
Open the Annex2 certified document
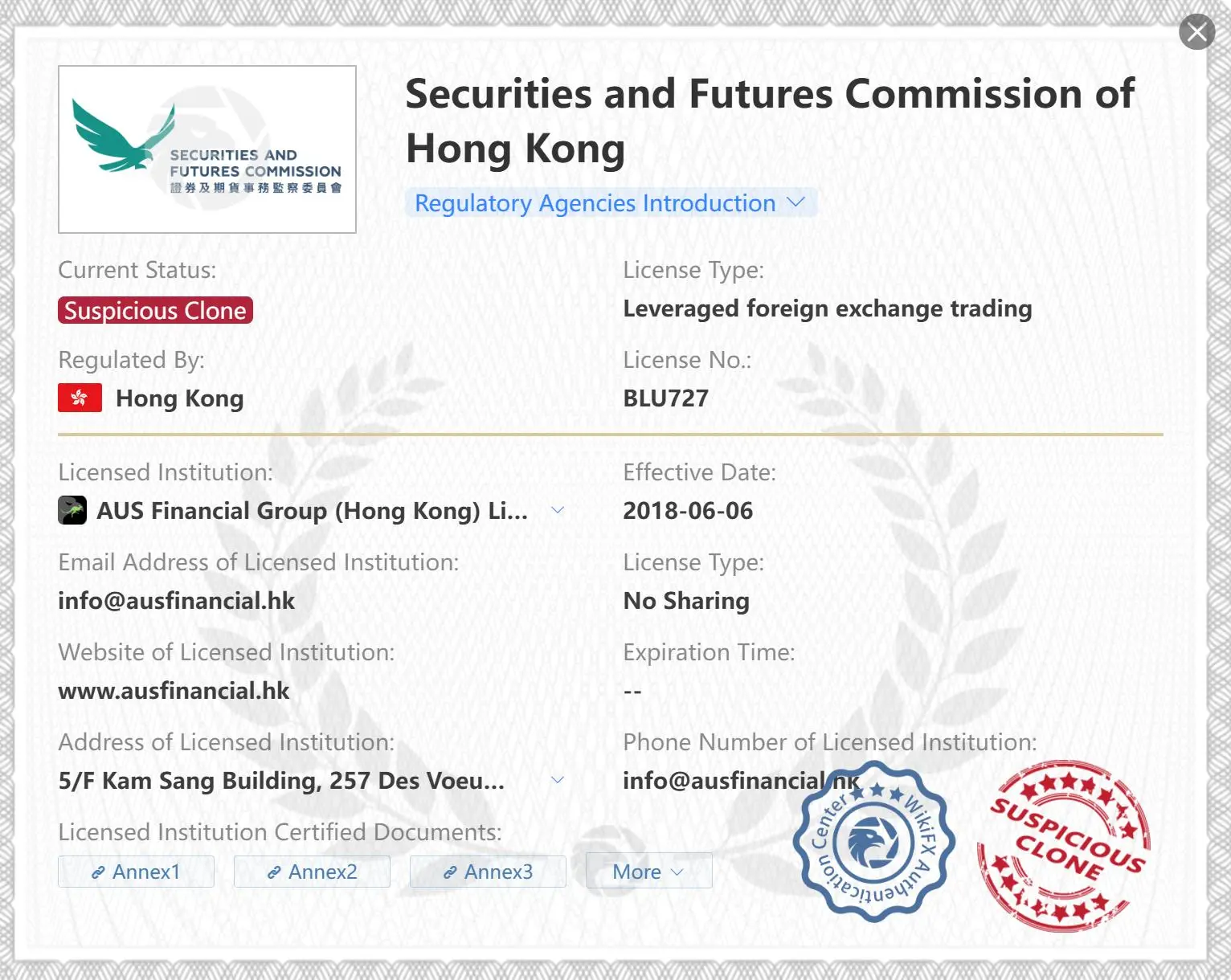coord(312,872)
